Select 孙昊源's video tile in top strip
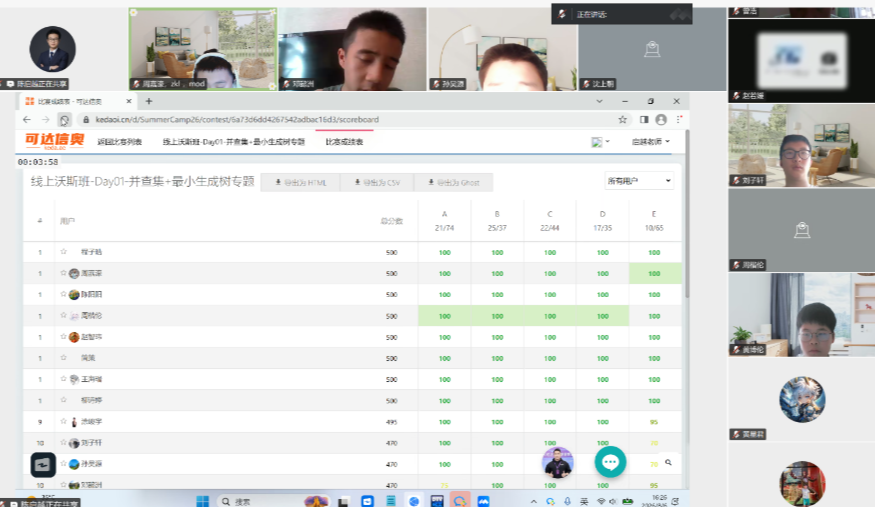Screen dimensions: 875x507 [502, 49]
